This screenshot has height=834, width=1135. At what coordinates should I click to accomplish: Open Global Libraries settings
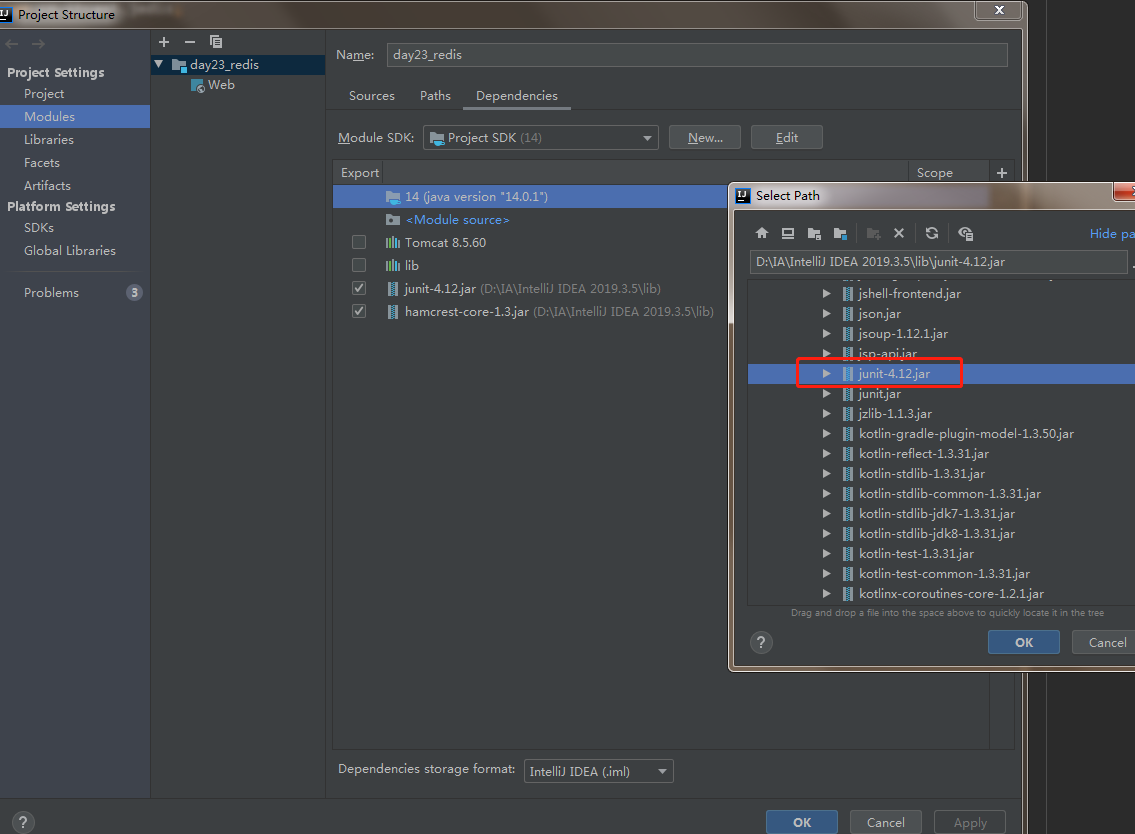coord(69,250)
